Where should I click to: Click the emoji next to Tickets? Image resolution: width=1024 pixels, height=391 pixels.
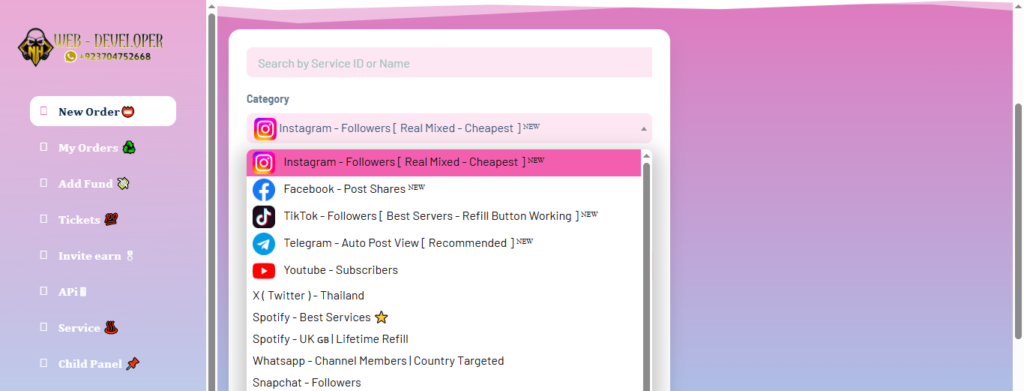(x=111, y=220)
